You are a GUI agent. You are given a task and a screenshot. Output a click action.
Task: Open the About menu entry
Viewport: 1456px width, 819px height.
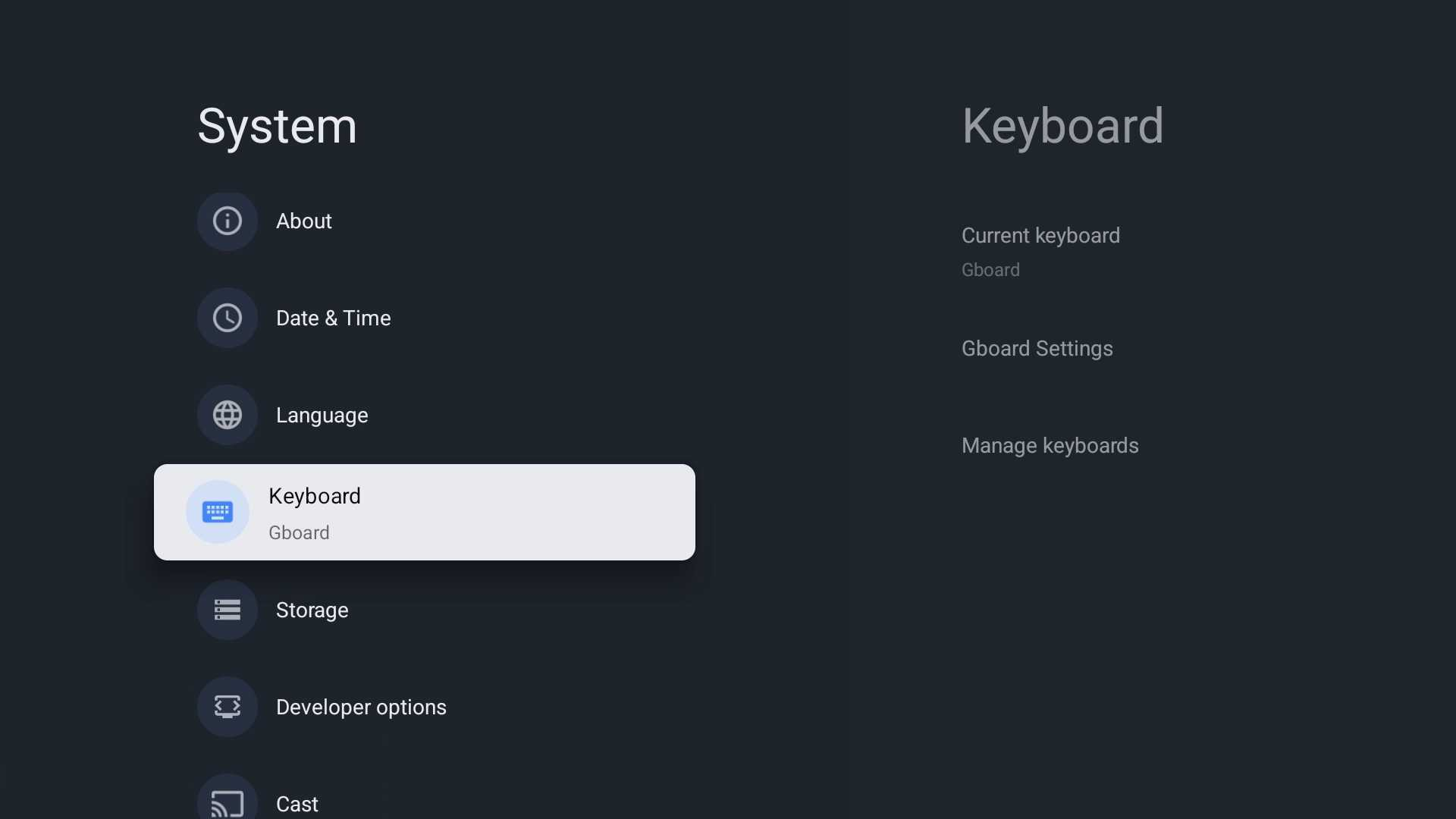tap(304, 221)
